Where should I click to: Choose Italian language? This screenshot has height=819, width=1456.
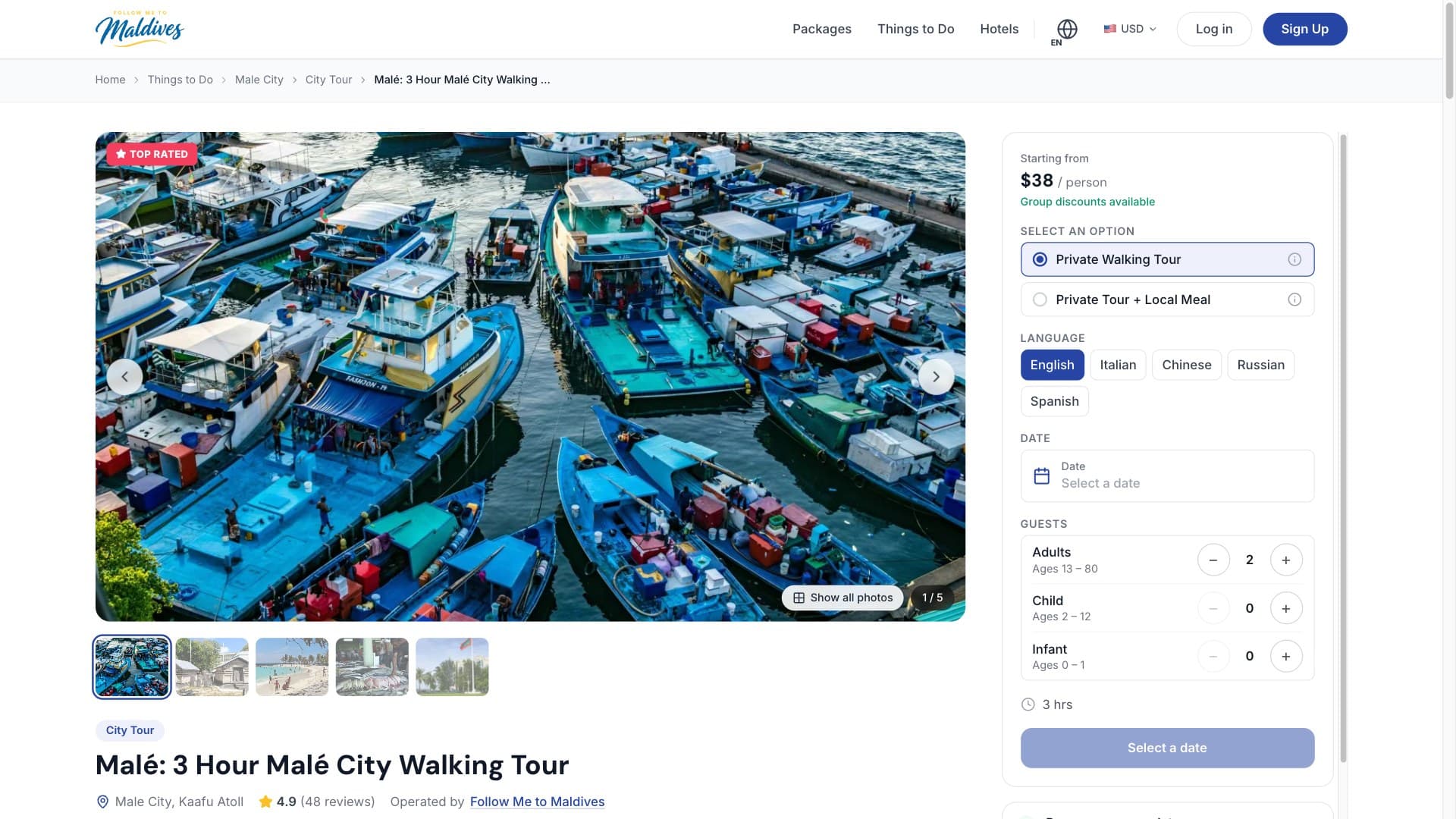tap(1118, 365)
